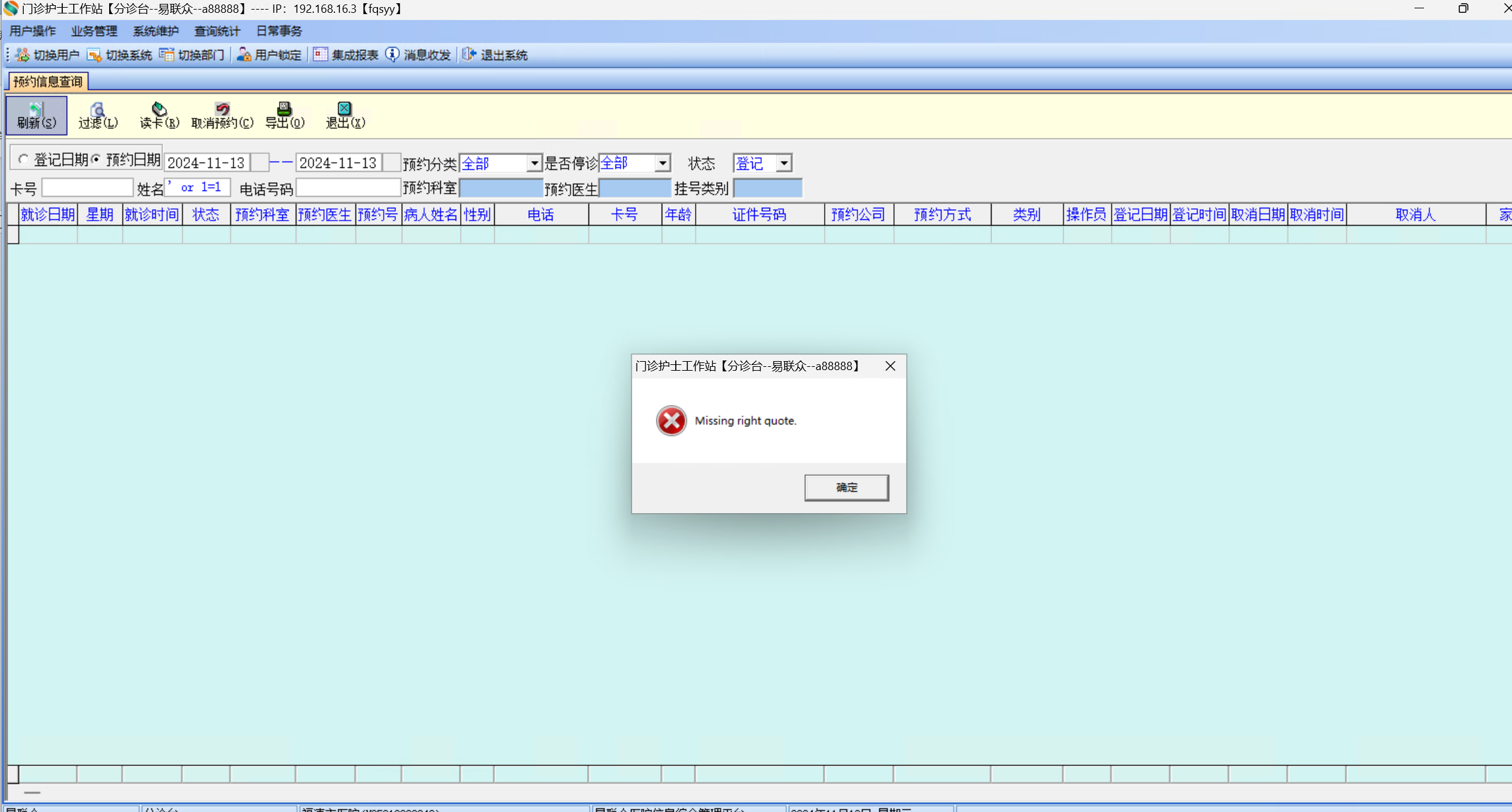The width and height of the screenshot is (1512, 812).
Task: Select the 登记日期 radio button
Action: [24, 159]
